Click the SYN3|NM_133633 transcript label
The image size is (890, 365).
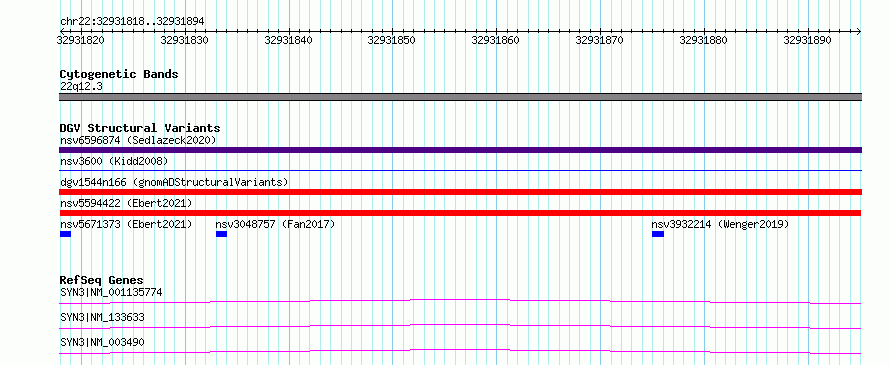pyautogui.click(x=102, y=317)
